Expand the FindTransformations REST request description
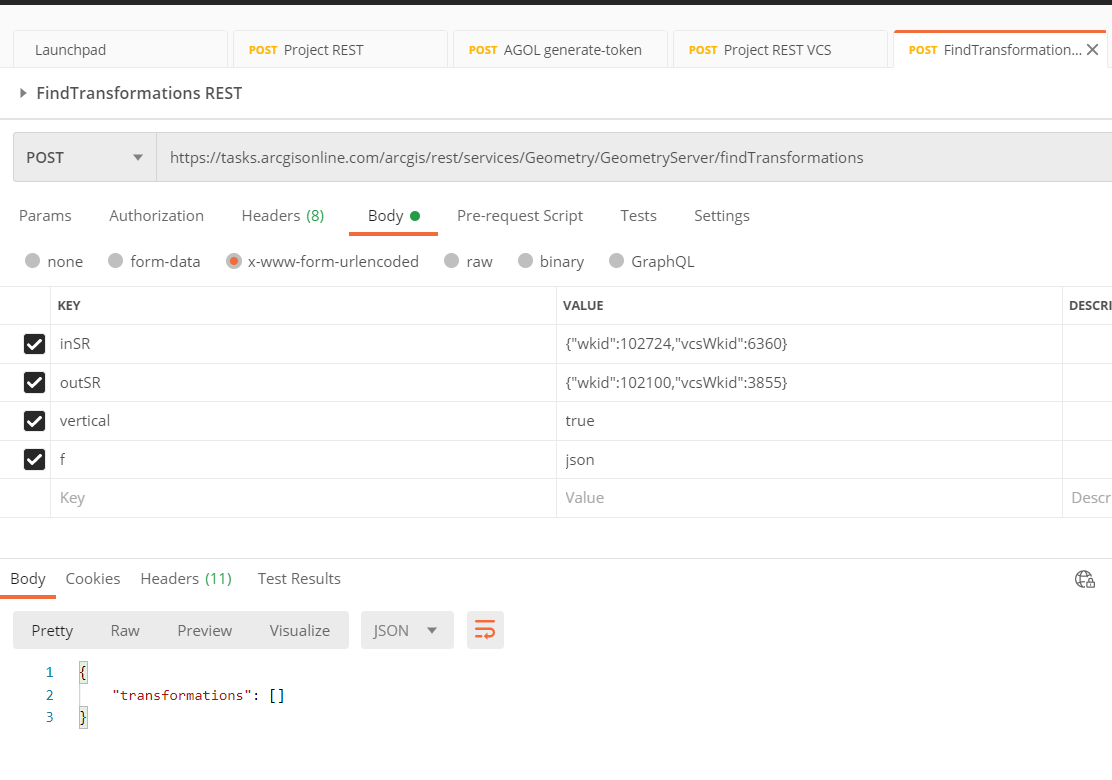 click(22, 92)
